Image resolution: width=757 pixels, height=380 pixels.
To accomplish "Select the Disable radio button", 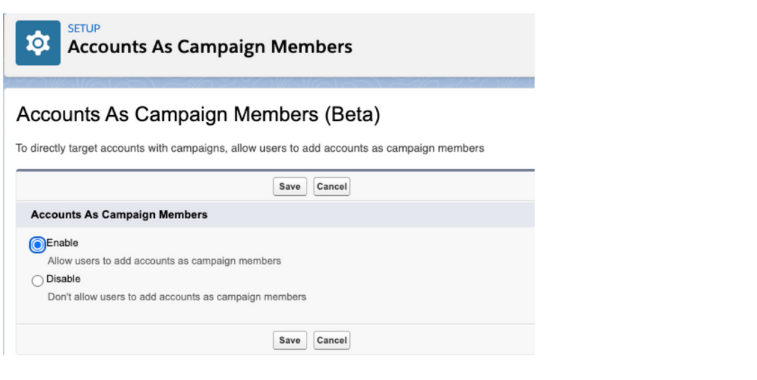I will (x=37, y=281).
